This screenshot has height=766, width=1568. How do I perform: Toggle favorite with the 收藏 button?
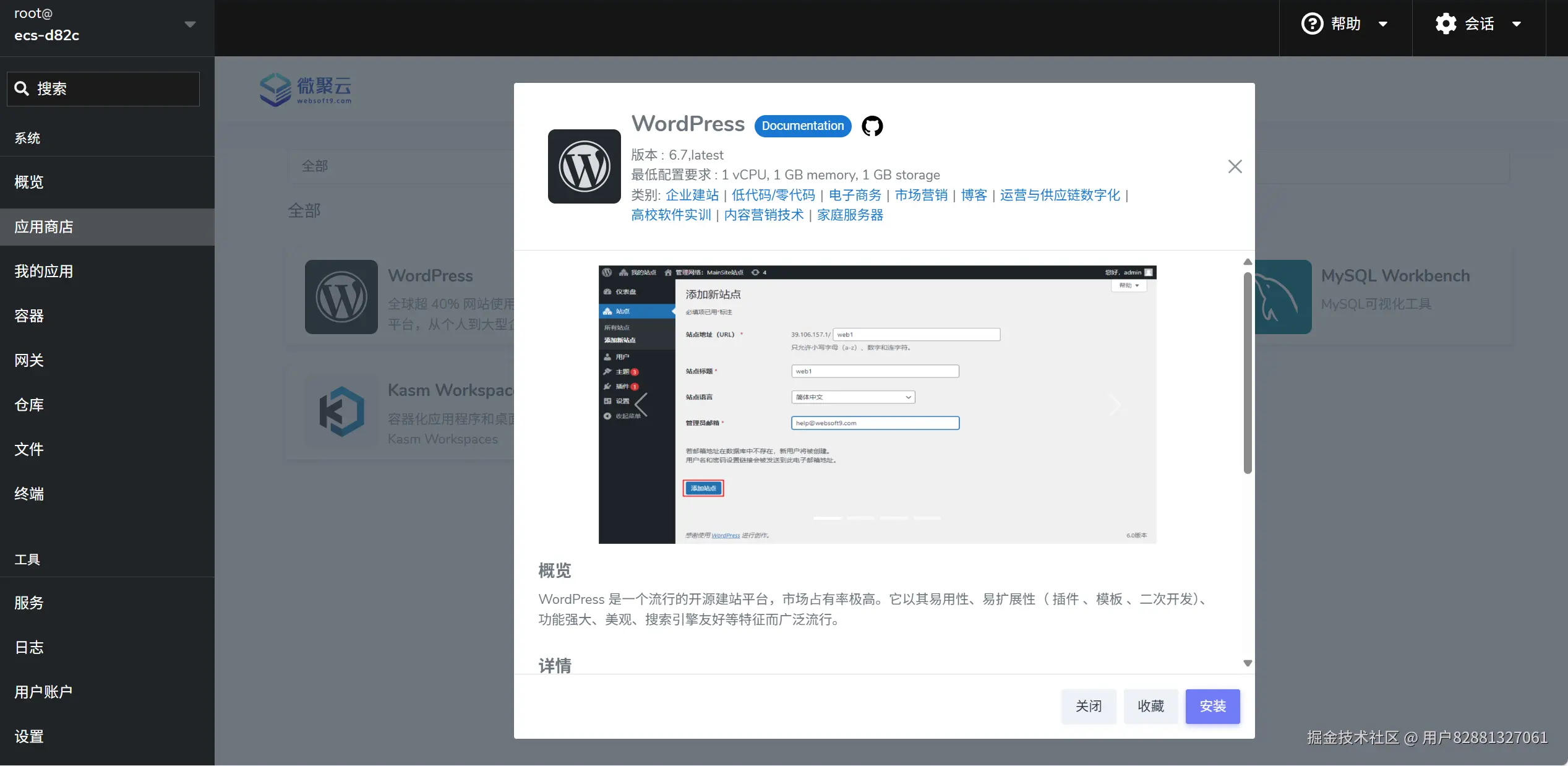(x=1151, y=706)
